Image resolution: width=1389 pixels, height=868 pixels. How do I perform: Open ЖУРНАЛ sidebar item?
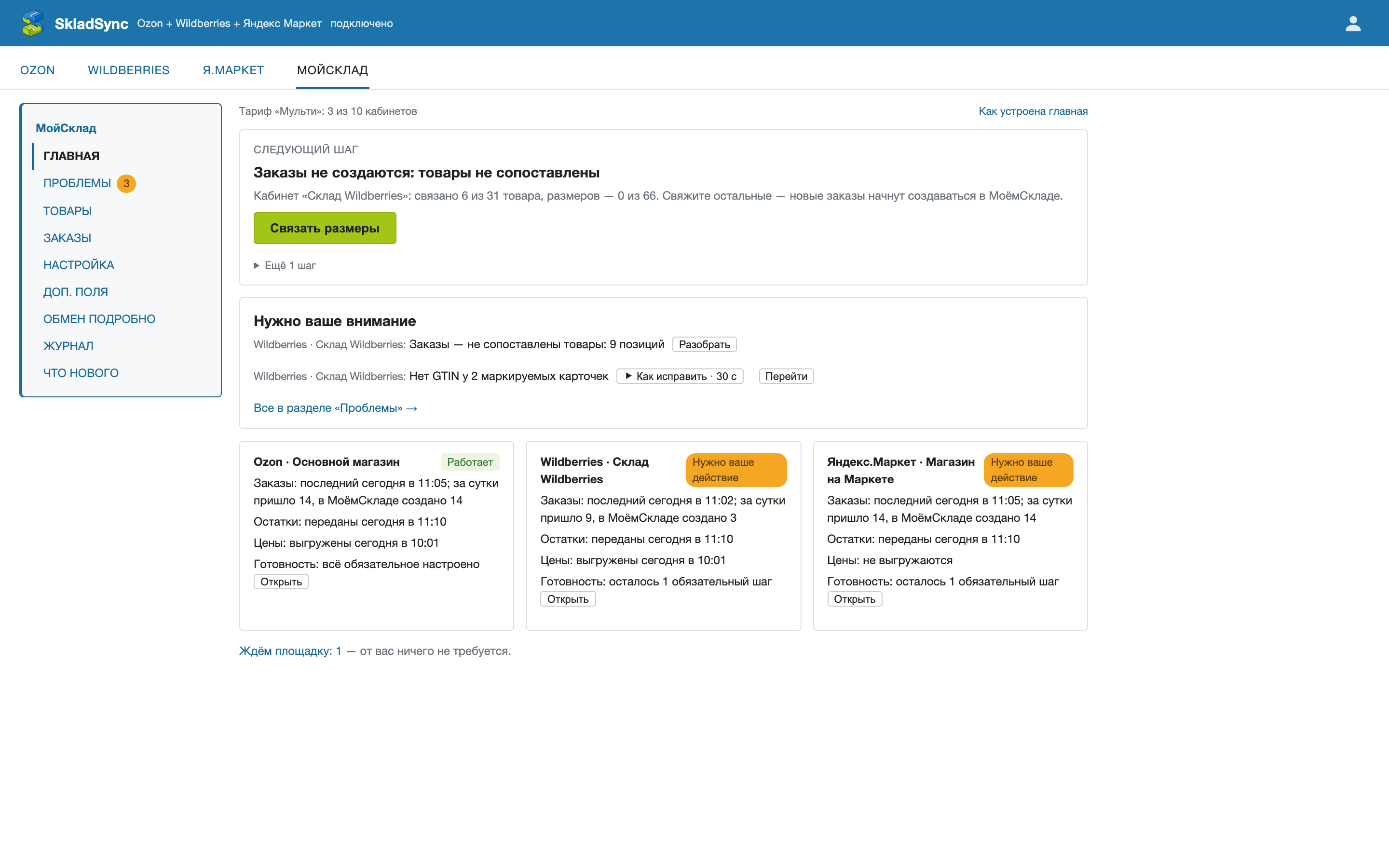[x=68, y=346]
